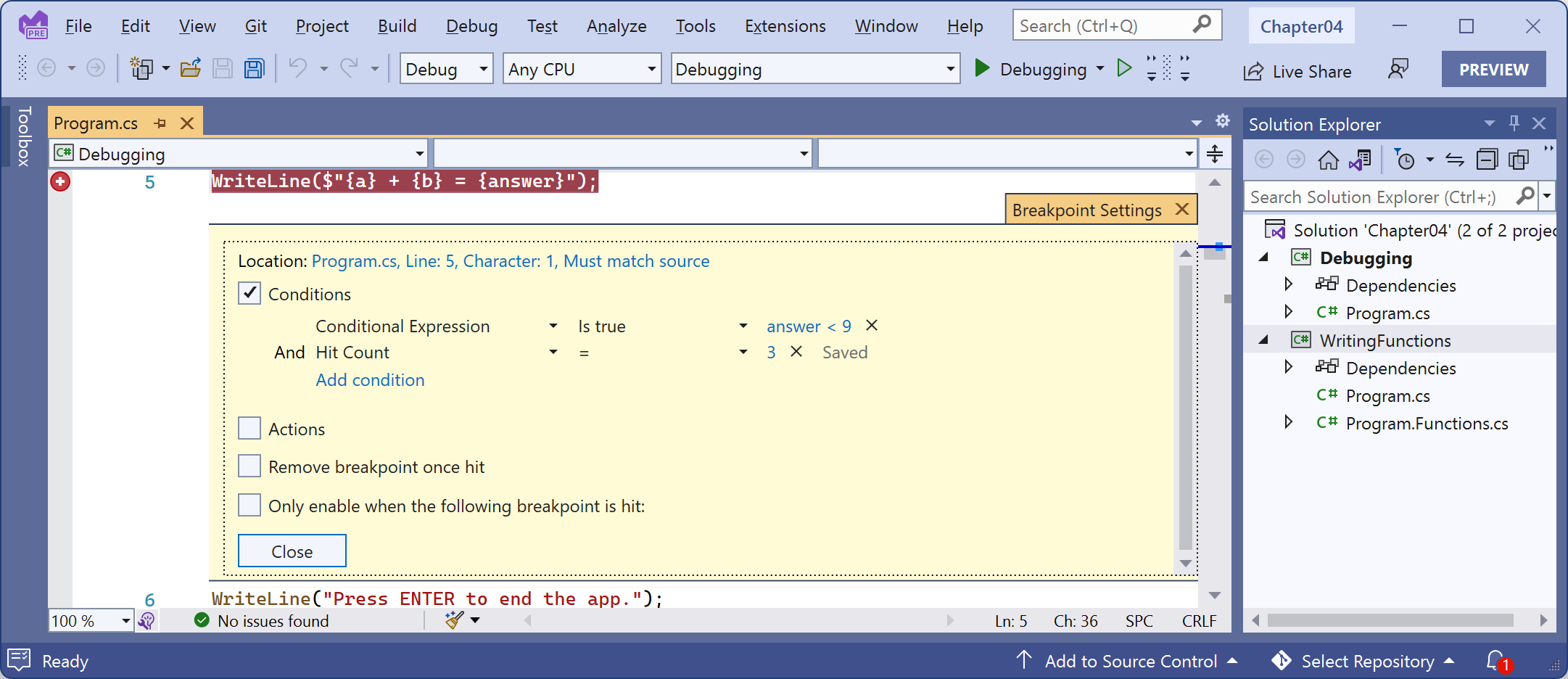Click the Search Solution Explorer field

1392,197
